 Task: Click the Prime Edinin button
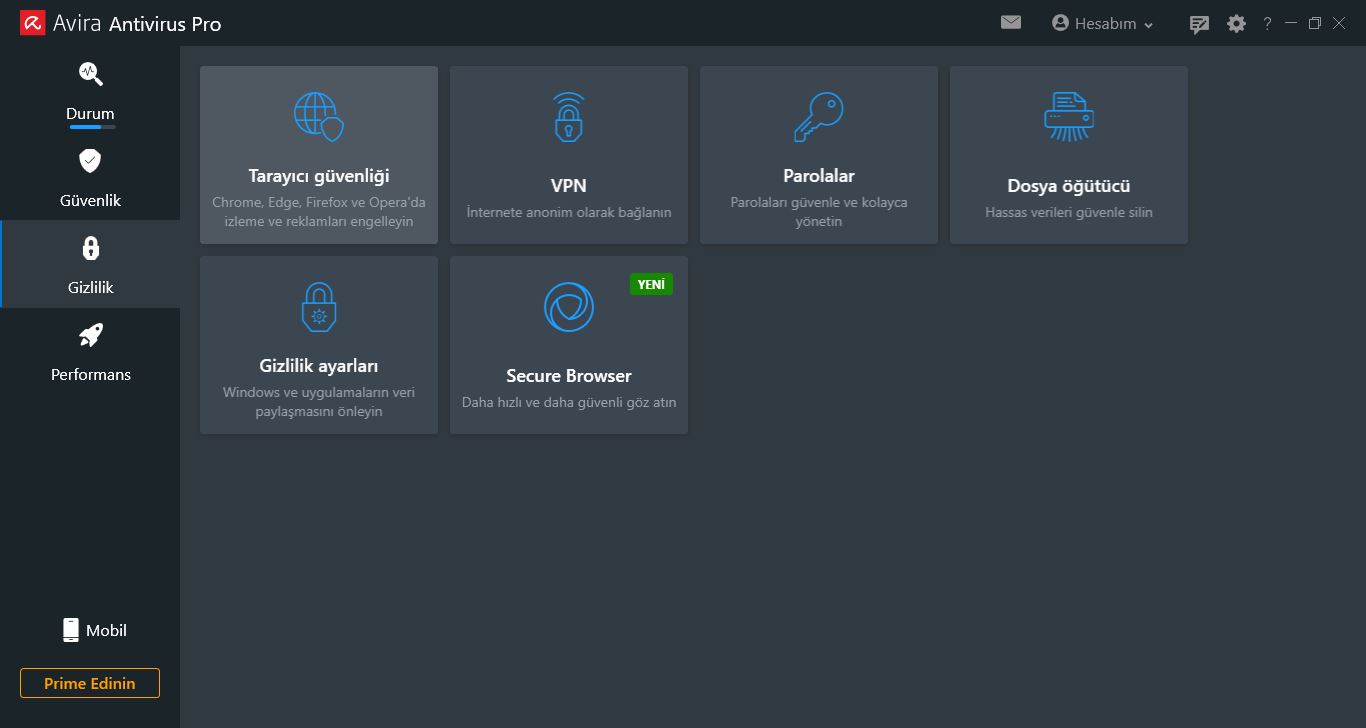coord(90,683)
